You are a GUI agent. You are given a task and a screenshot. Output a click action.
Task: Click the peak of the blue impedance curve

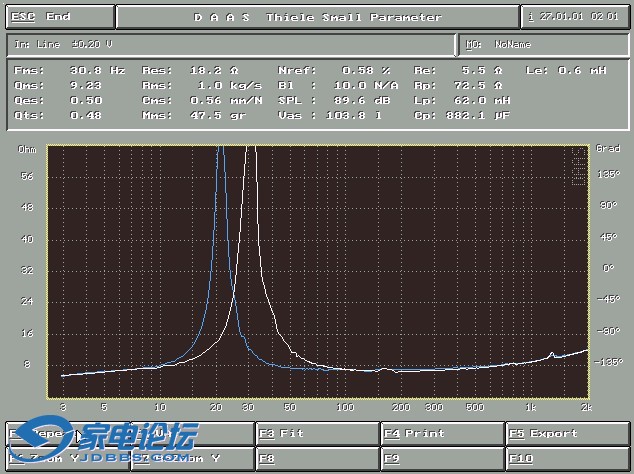[x=221, y=150]
